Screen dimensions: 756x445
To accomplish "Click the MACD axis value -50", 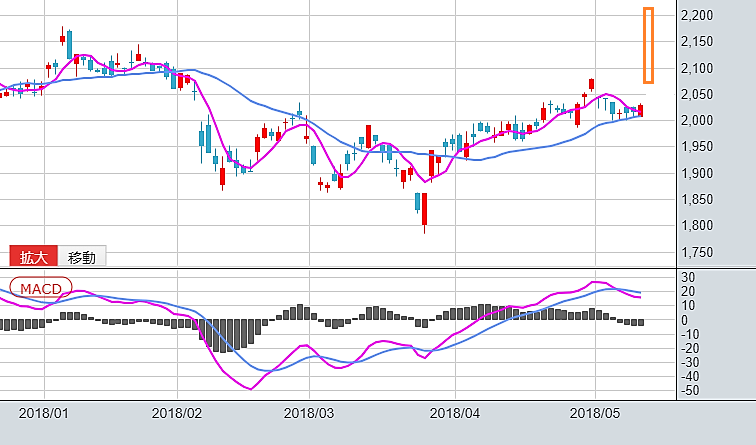I will coord(690,391).
